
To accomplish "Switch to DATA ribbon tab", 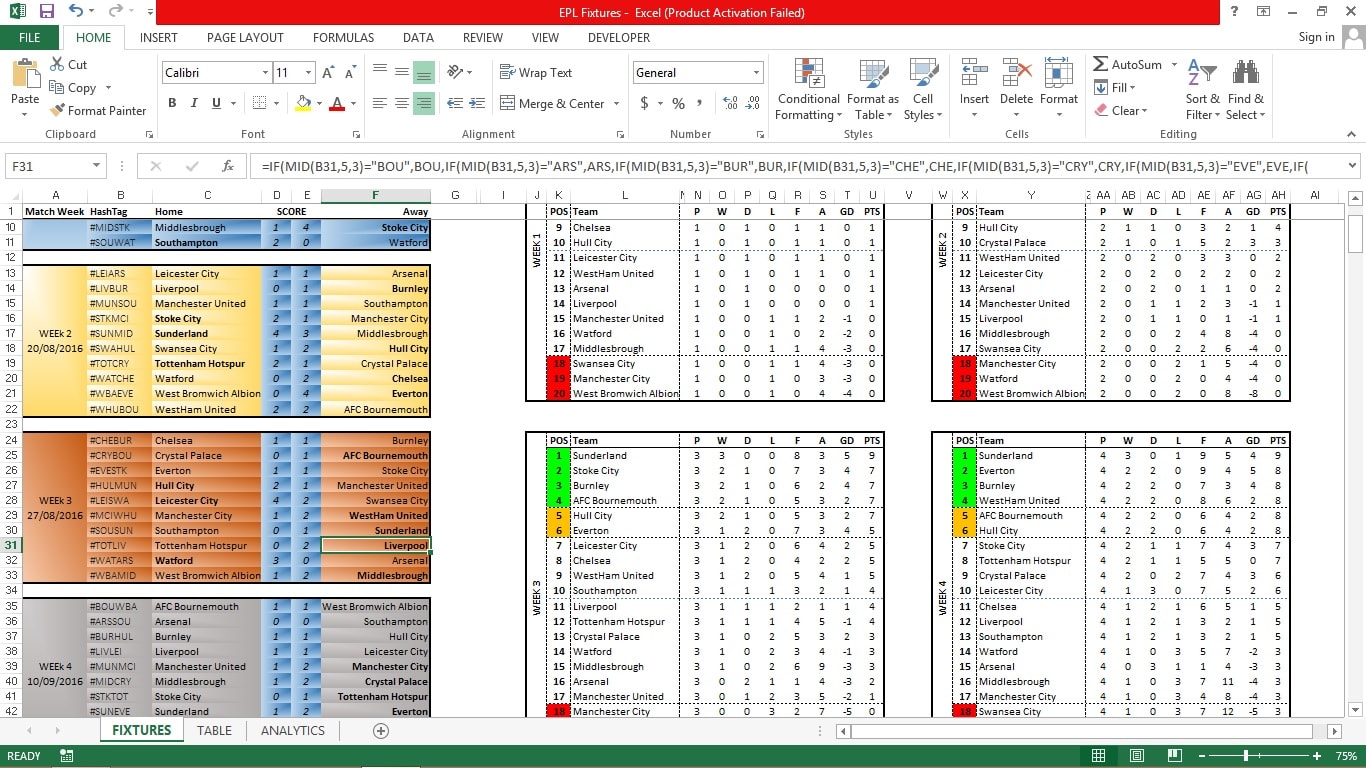I will pos(418,37).
